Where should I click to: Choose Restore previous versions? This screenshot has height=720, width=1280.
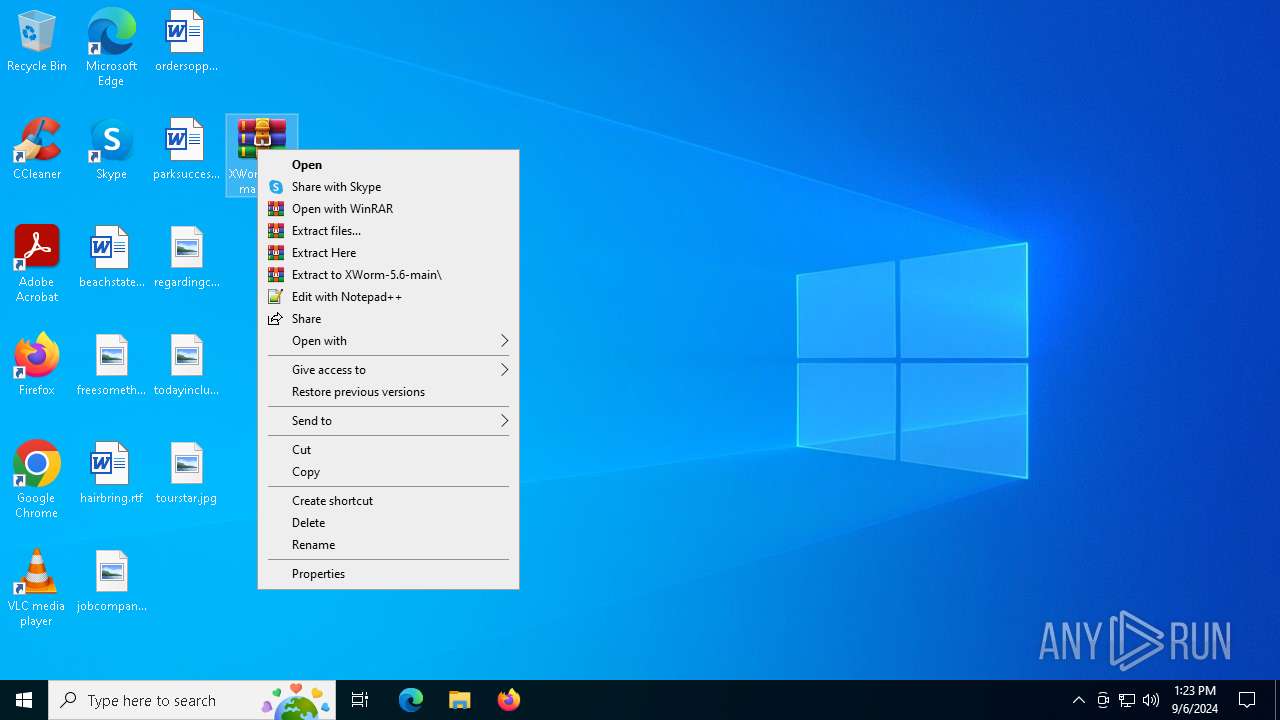pyautogui.click(x=388, y=392)
